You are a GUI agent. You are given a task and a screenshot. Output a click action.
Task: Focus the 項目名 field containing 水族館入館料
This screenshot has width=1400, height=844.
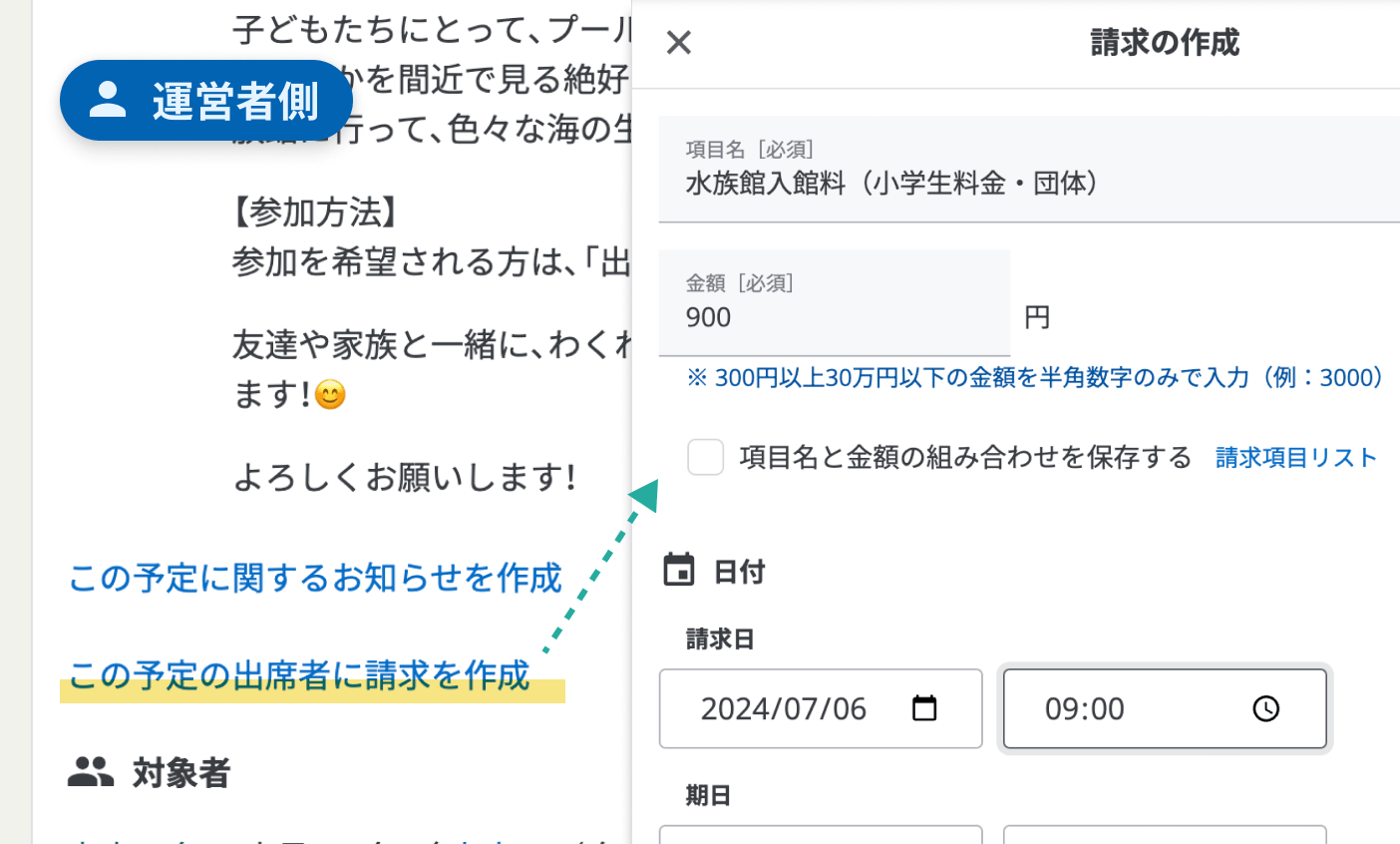[1027, 184]
